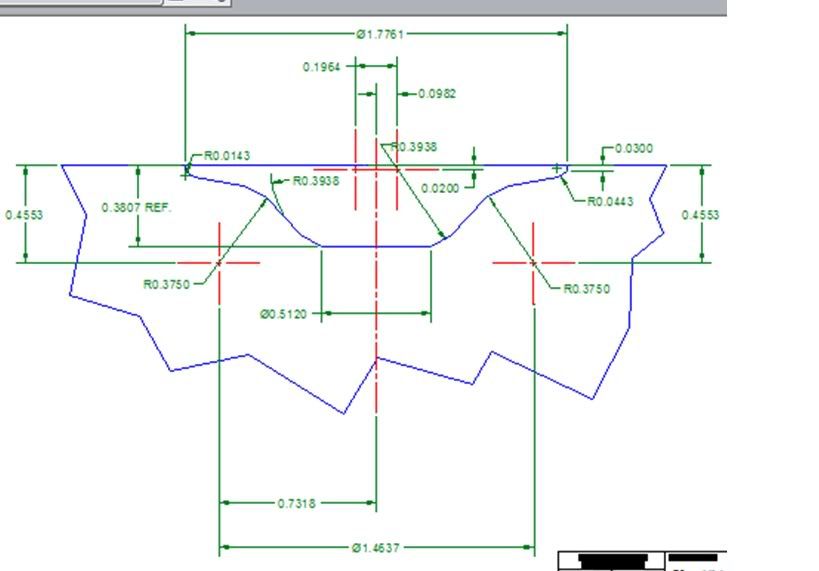Select the flat blue line above Ø0.5120
The height and width of the screenshot is (571, 819).
pyautogui.click(x=376, y=246)
